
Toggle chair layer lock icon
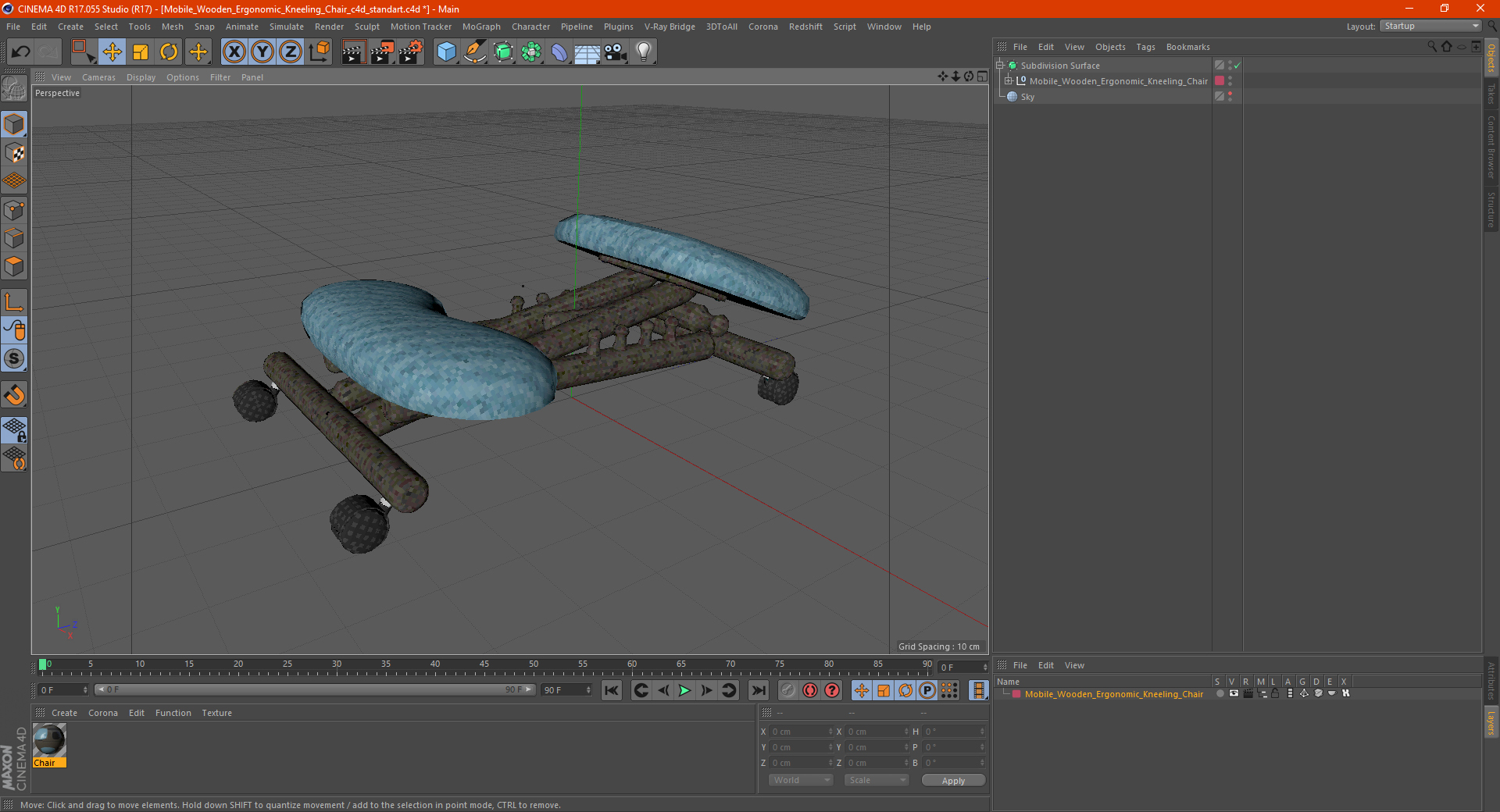[x=1276, y=693]
